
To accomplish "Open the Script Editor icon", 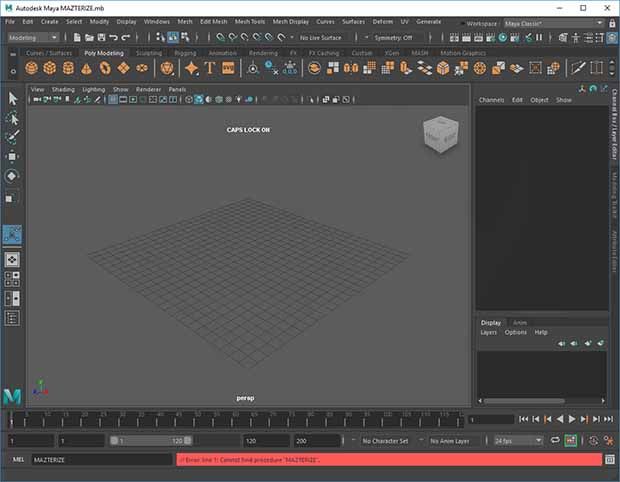I will click(x=610, y=459).
